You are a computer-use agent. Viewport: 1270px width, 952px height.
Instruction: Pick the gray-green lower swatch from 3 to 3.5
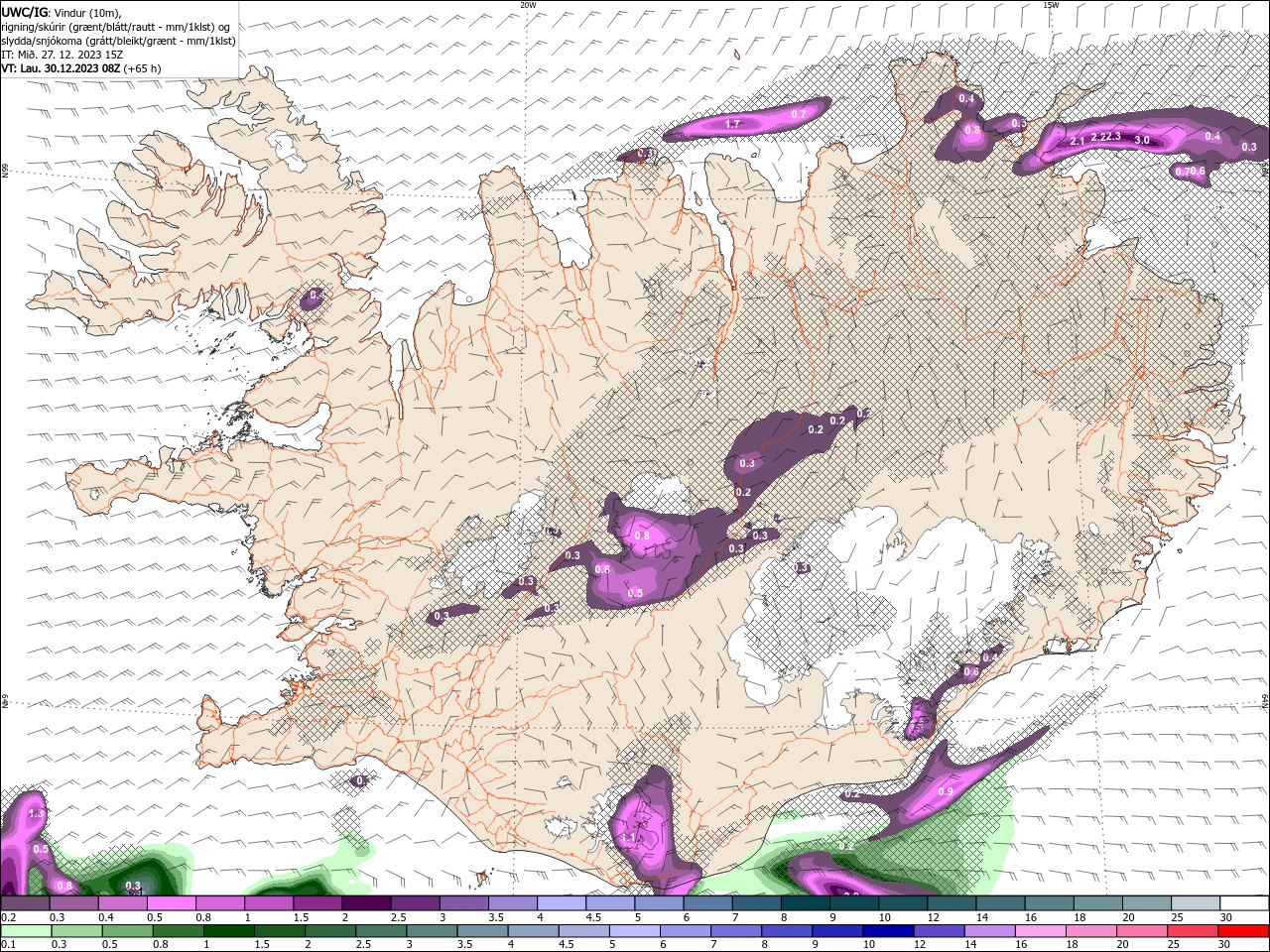pos(432,931)
